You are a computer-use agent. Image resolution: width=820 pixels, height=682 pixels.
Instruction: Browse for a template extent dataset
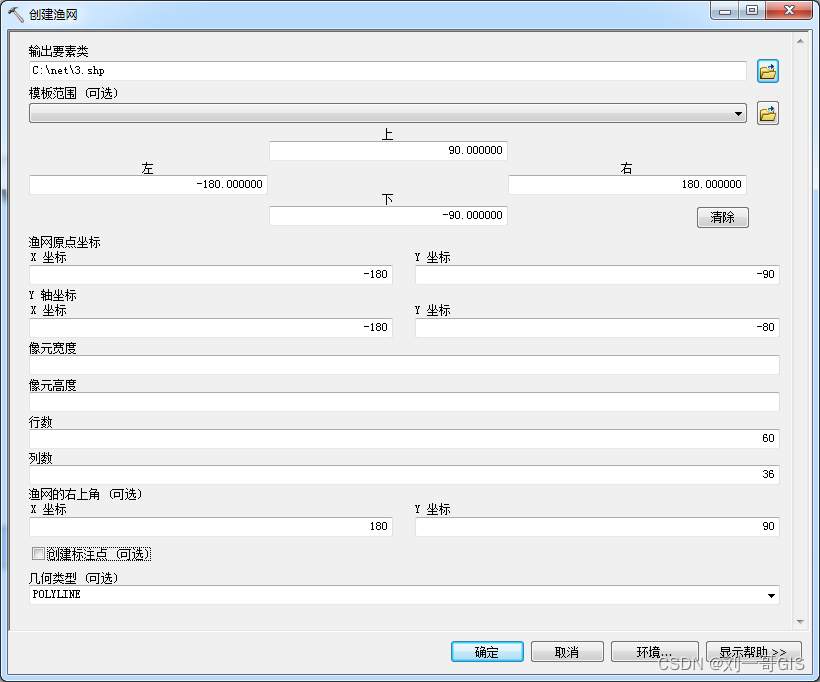[x=768, y=113]
